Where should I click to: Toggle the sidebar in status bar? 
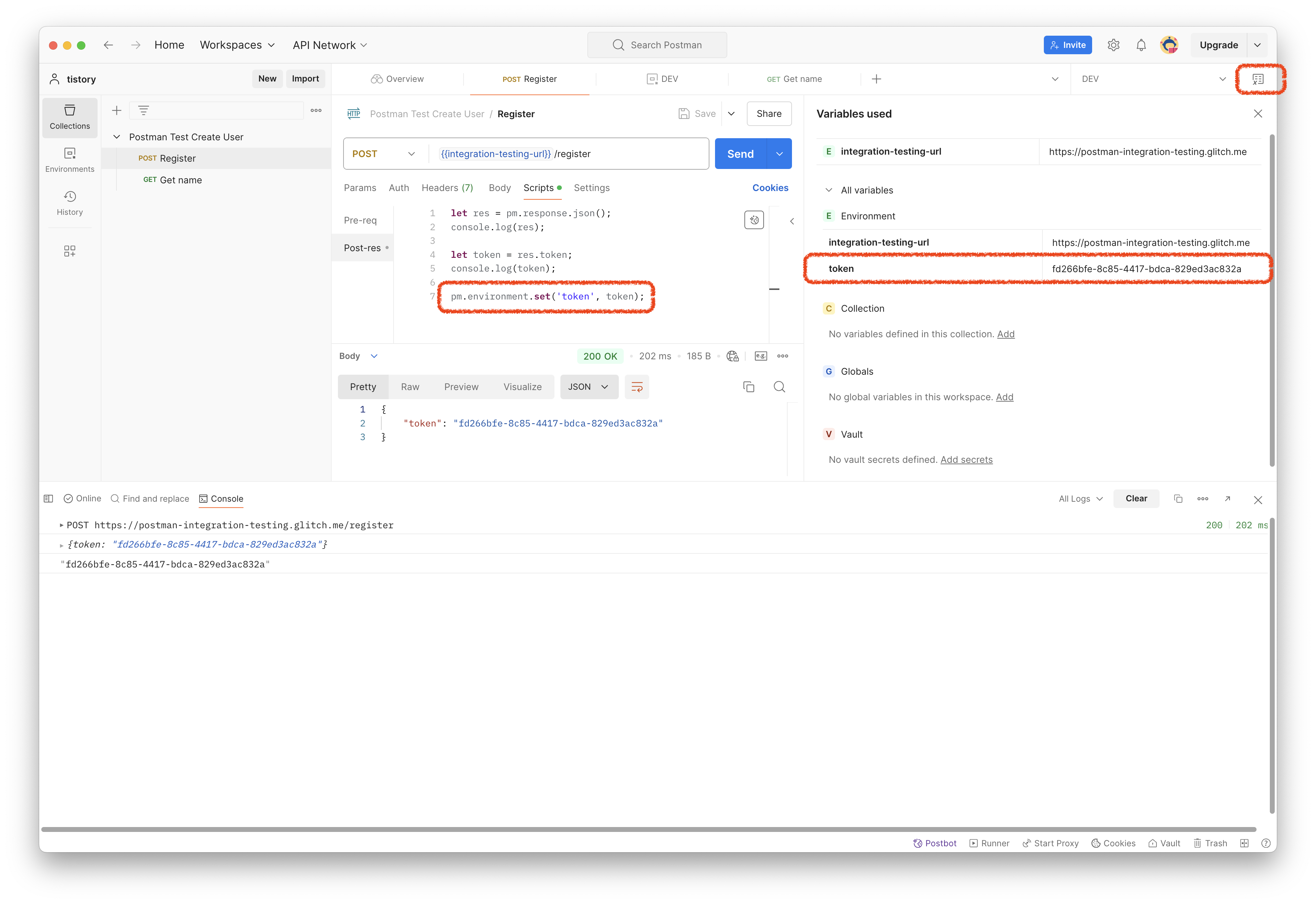[49, 499]
